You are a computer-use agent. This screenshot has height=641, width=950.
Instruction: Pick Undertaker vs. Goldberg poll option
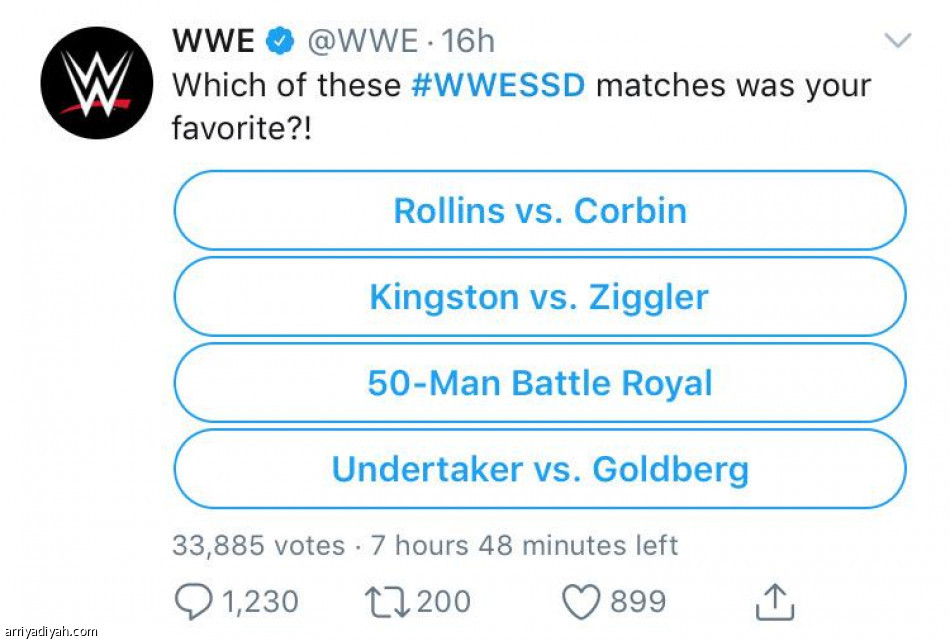[540, 469]
